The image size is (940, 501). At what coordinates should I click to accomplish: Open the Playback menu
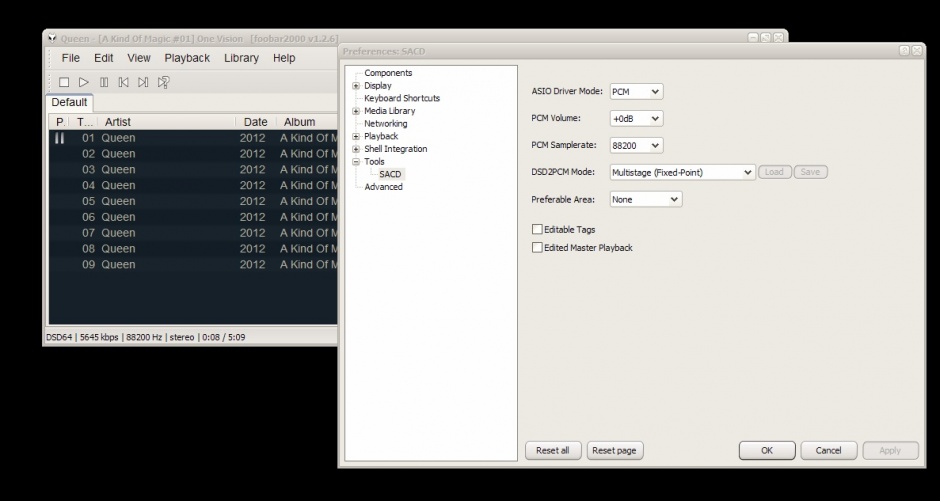point(187,58)
